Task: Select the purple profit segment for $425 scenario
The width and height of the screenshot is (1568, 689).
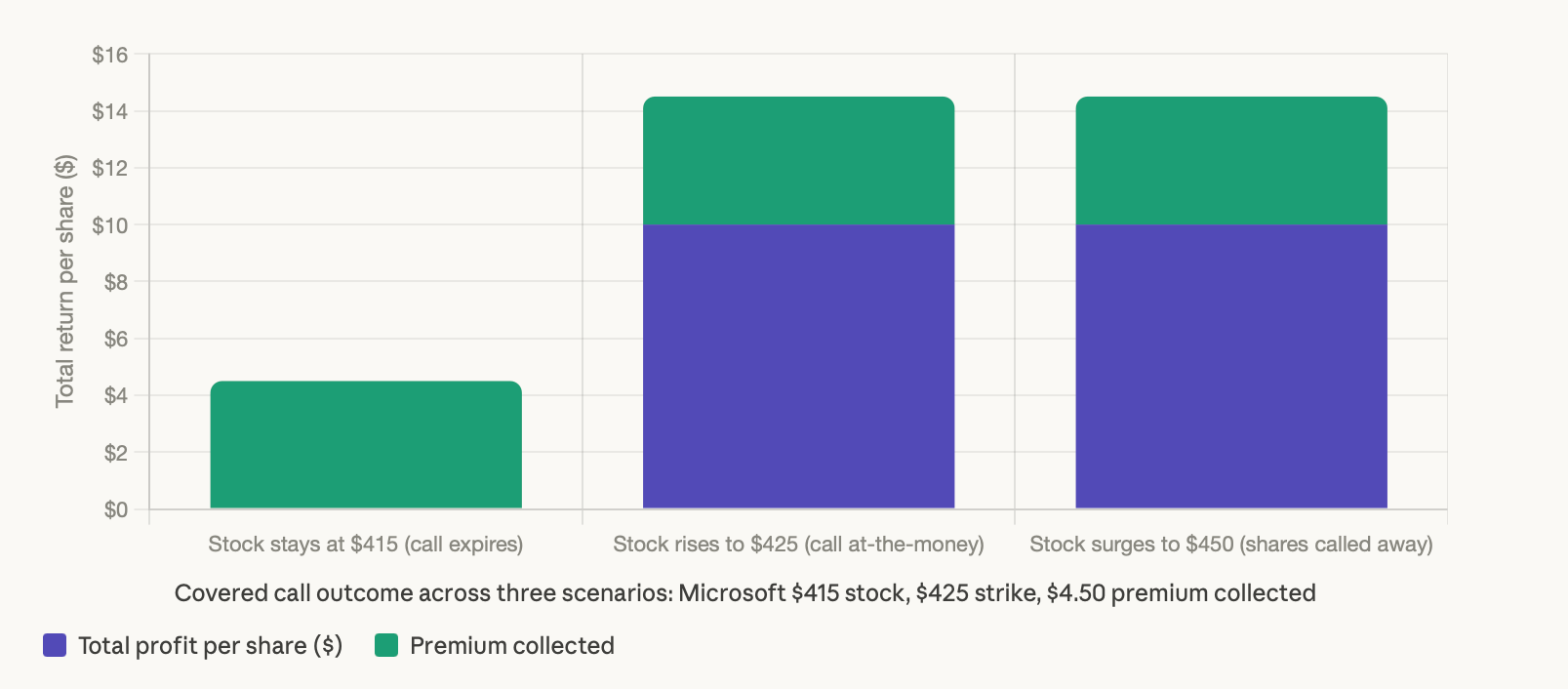Action: 798,367
